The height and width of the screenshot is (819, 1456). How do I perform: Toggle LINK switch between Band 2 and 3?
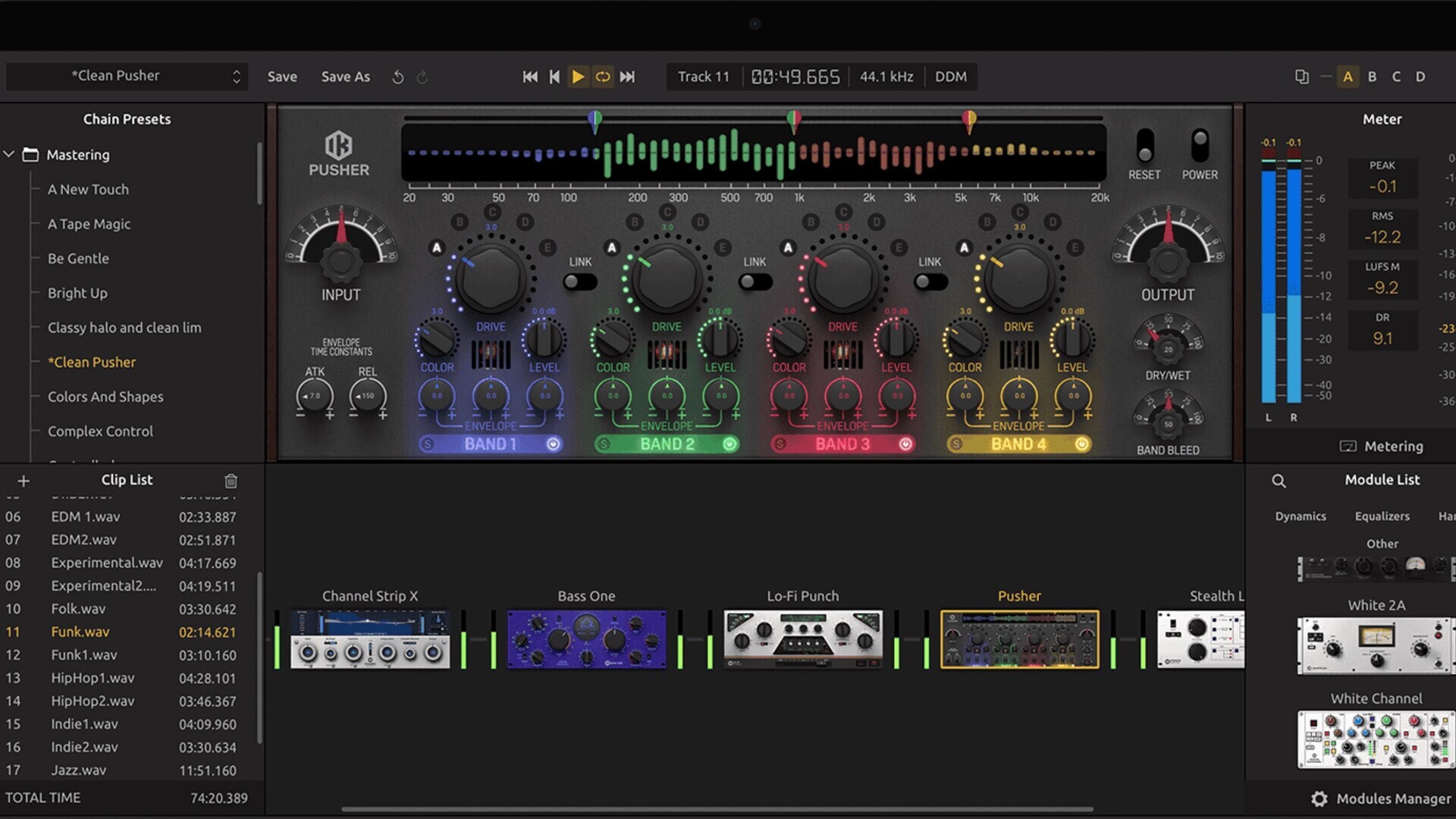755,282
